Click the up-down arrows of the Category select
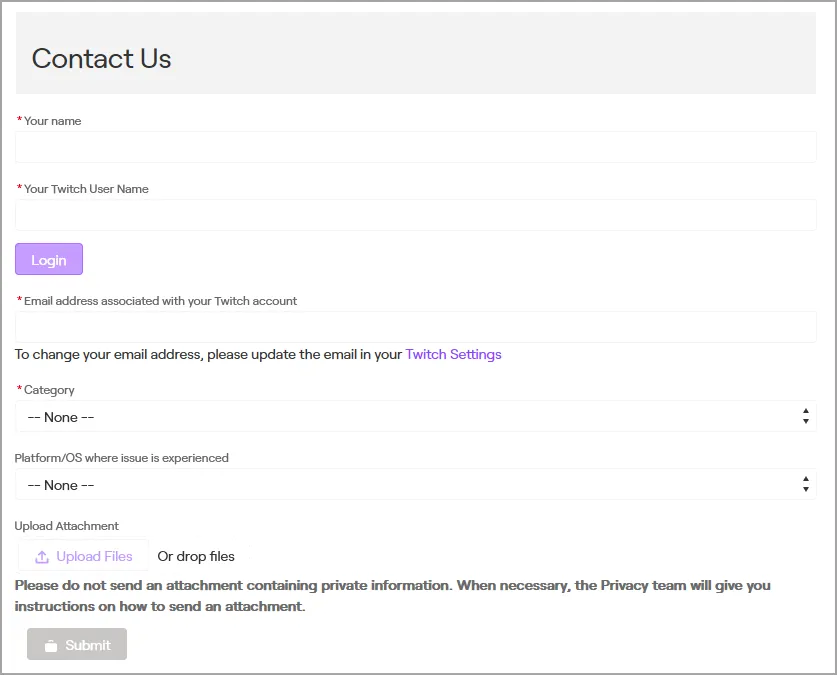This screenshot has width=837, height=675. (x=805, y=417)
